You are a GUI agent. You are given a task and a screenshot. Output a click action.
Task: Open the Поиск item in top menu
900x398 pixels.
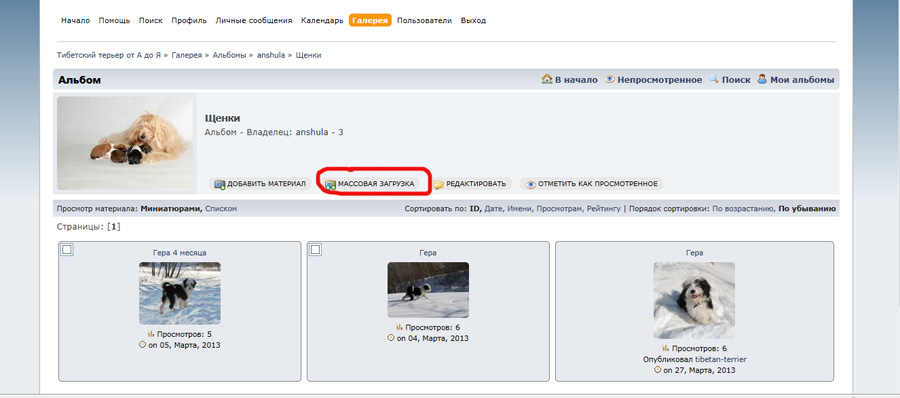click(x=150, y=21)
